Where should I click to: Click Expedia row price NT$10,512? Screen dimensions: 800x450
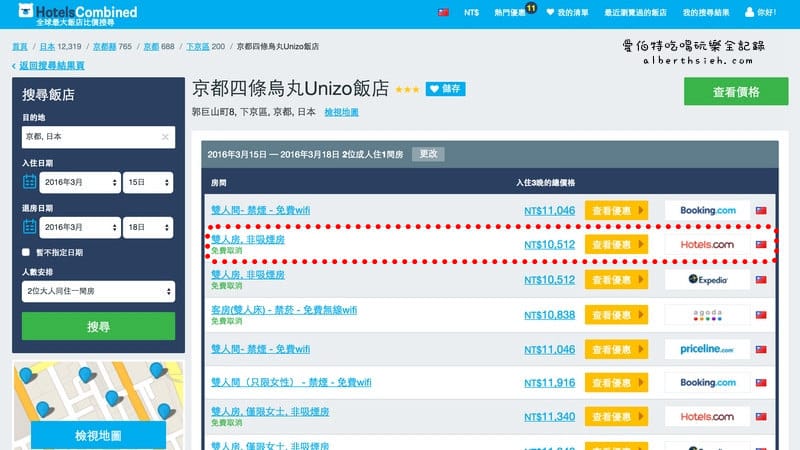click(549, 280)
